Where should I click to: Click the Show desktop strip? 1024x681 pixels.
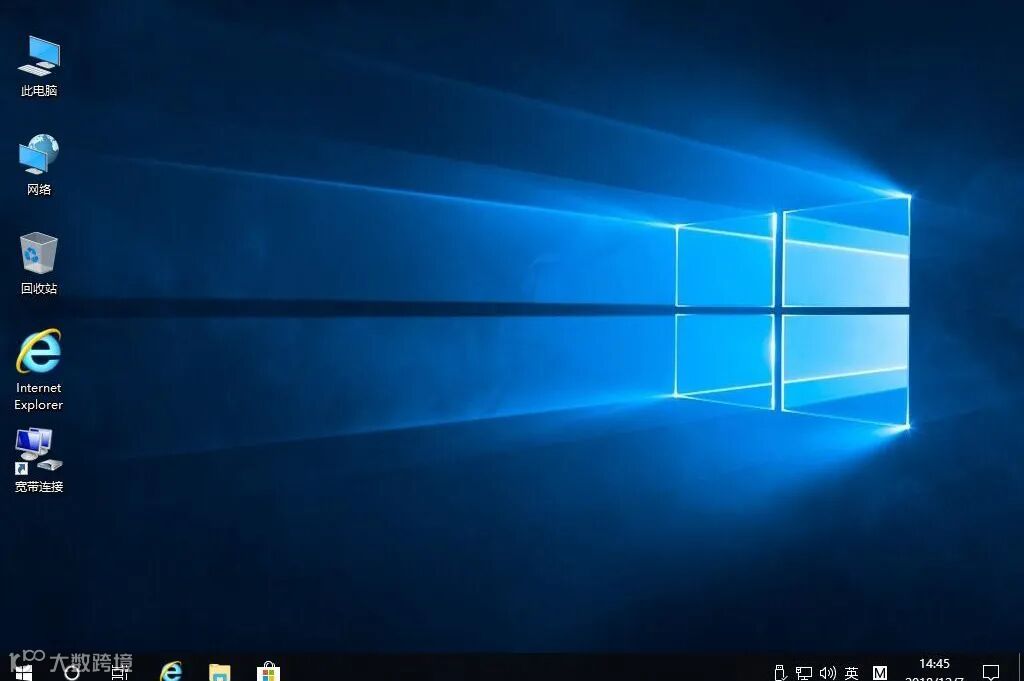point(1020,668)
